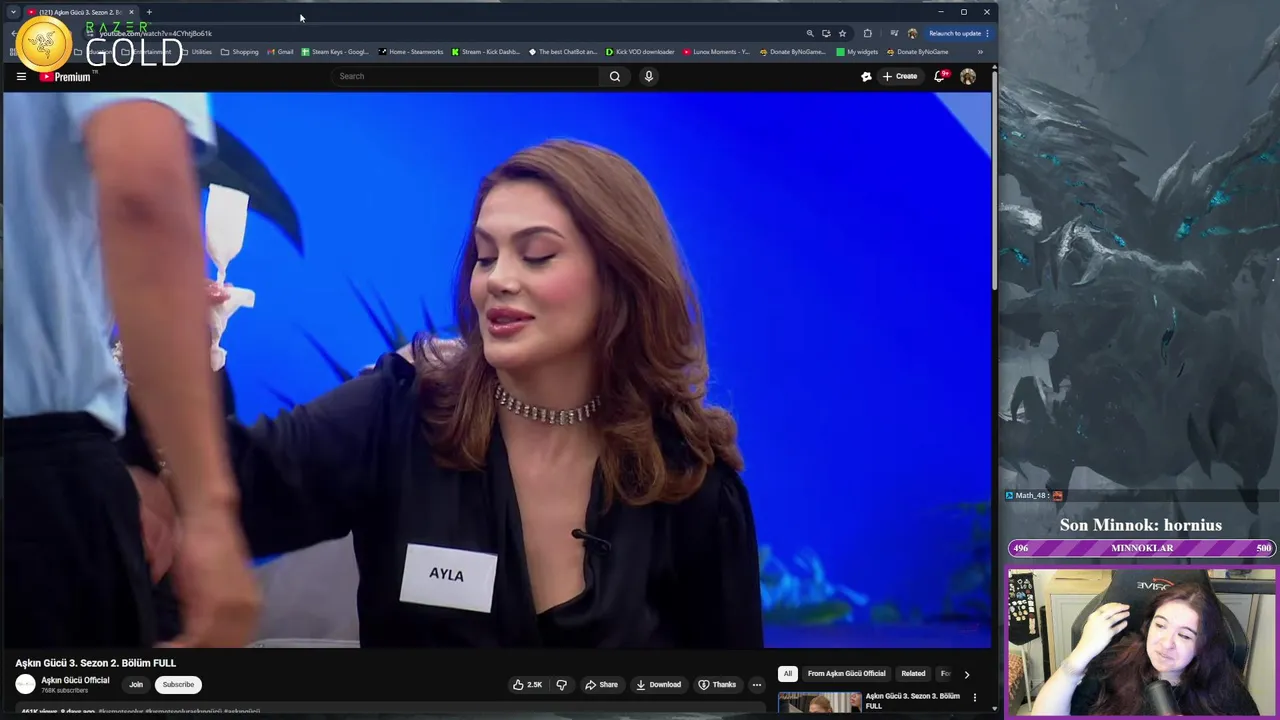Click the sparkle icon left of Create
Viewport: 1280px width, 720px height.
866,76
